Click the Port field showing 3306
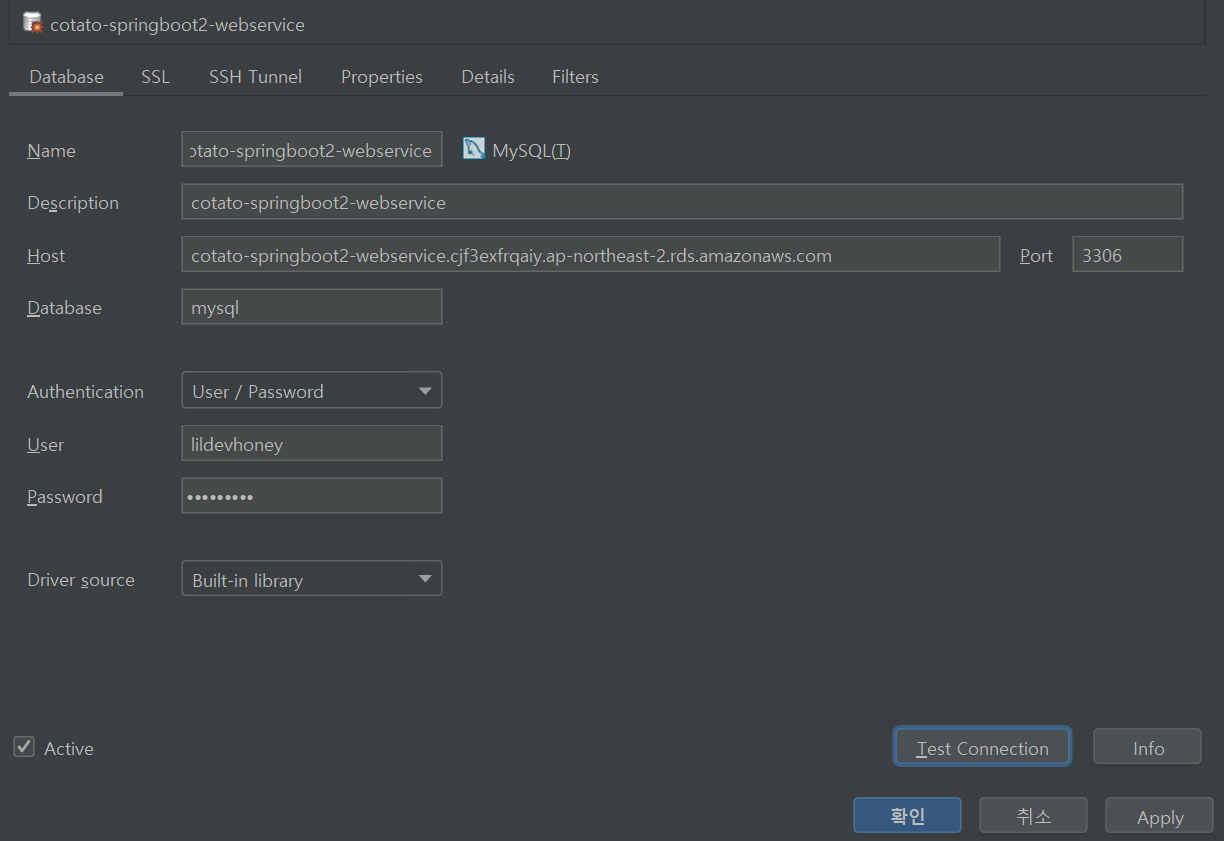This screenshot has width=1224, height=841. pos(1127,255)
